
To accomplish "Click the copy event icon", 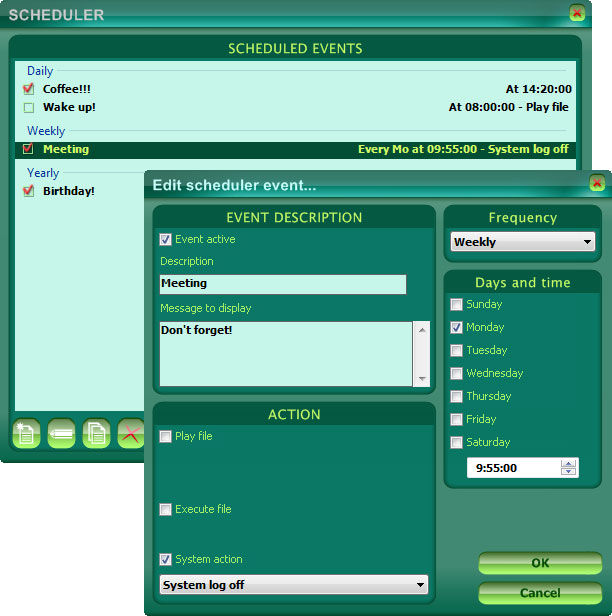I will (x=96, y=433).
